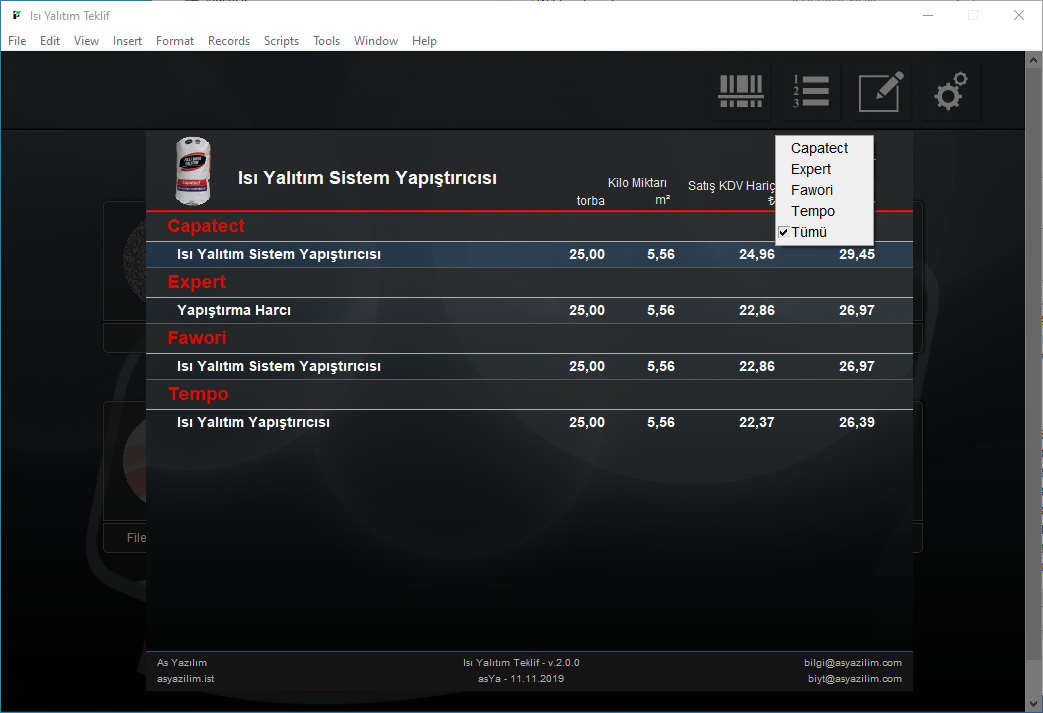
Task: Click the 22,37 price value
Action: pyautogui.click(x=757, y=422)
